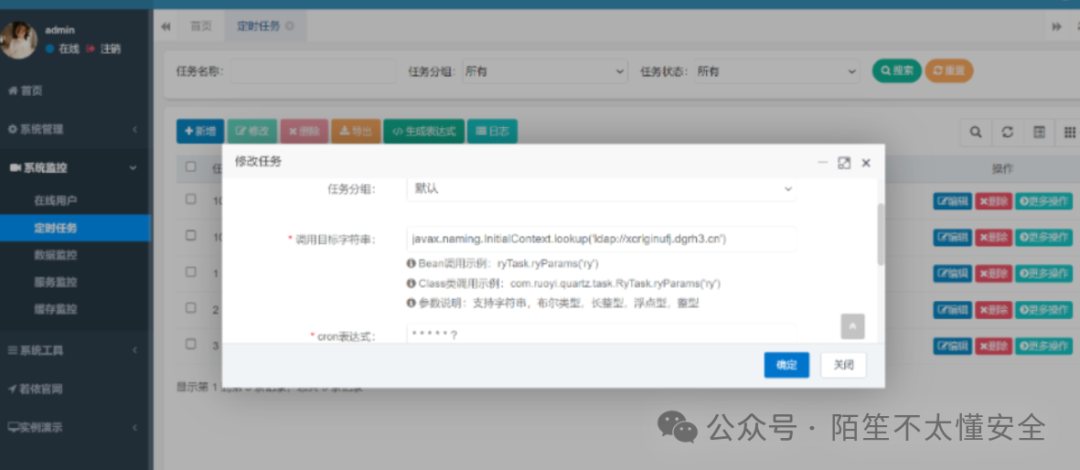Toggle table search via magnifier icon
This screenshot has width=1080, height=470.
coord(975,132)
